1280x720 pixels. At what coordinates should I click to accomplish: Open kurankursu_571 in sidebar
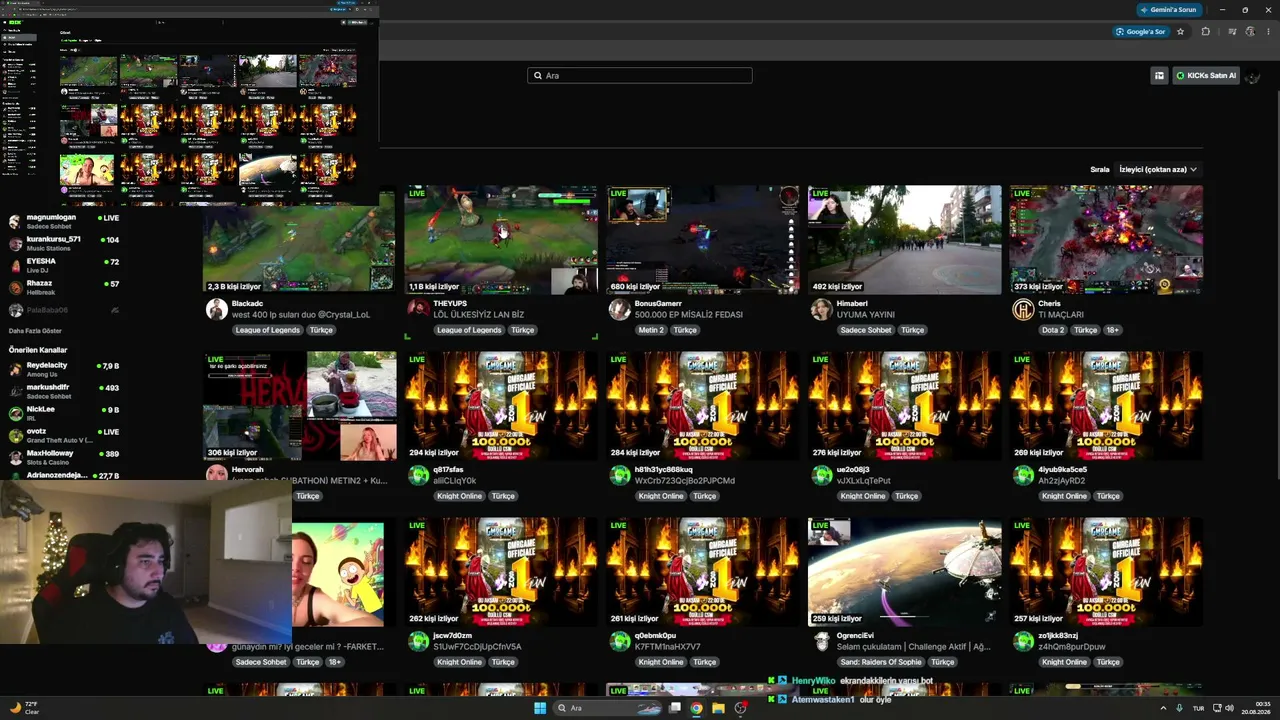coord(64,244)
